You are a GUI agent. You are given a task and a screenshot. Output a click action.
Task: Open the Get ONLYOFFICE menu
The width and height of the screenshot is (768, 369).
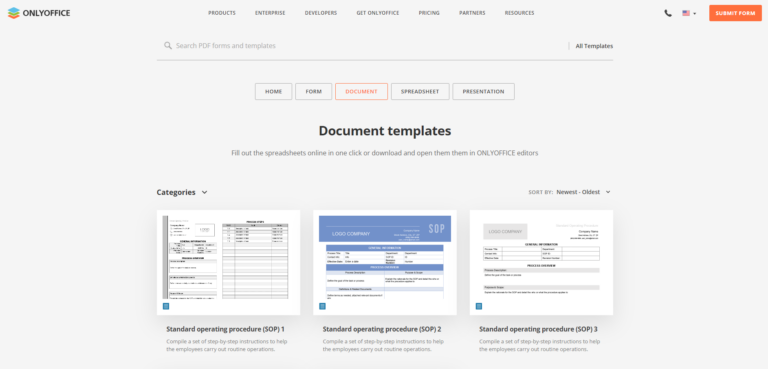click(378, 13)
